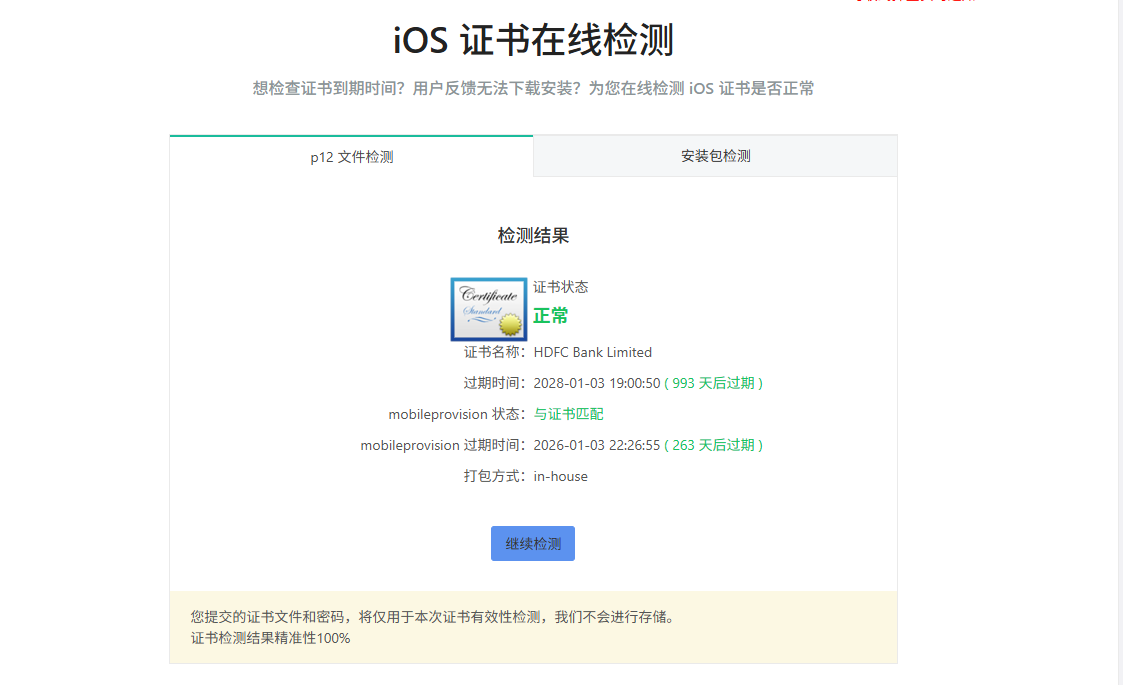Click the 与证书匹配 status text
The height and width of the screenshot is (685, 1123).
coord(569,414)
